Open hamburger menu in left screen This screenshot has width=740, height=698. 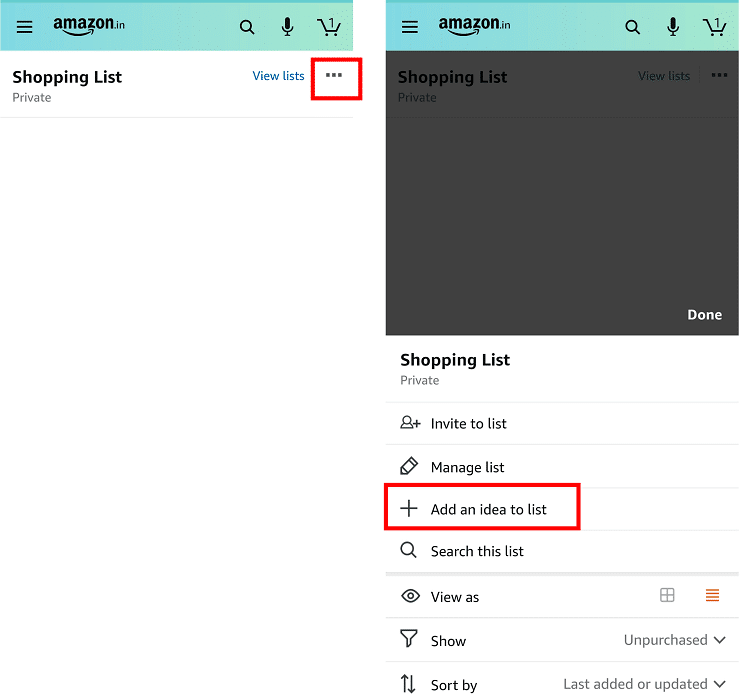[25, 27]
